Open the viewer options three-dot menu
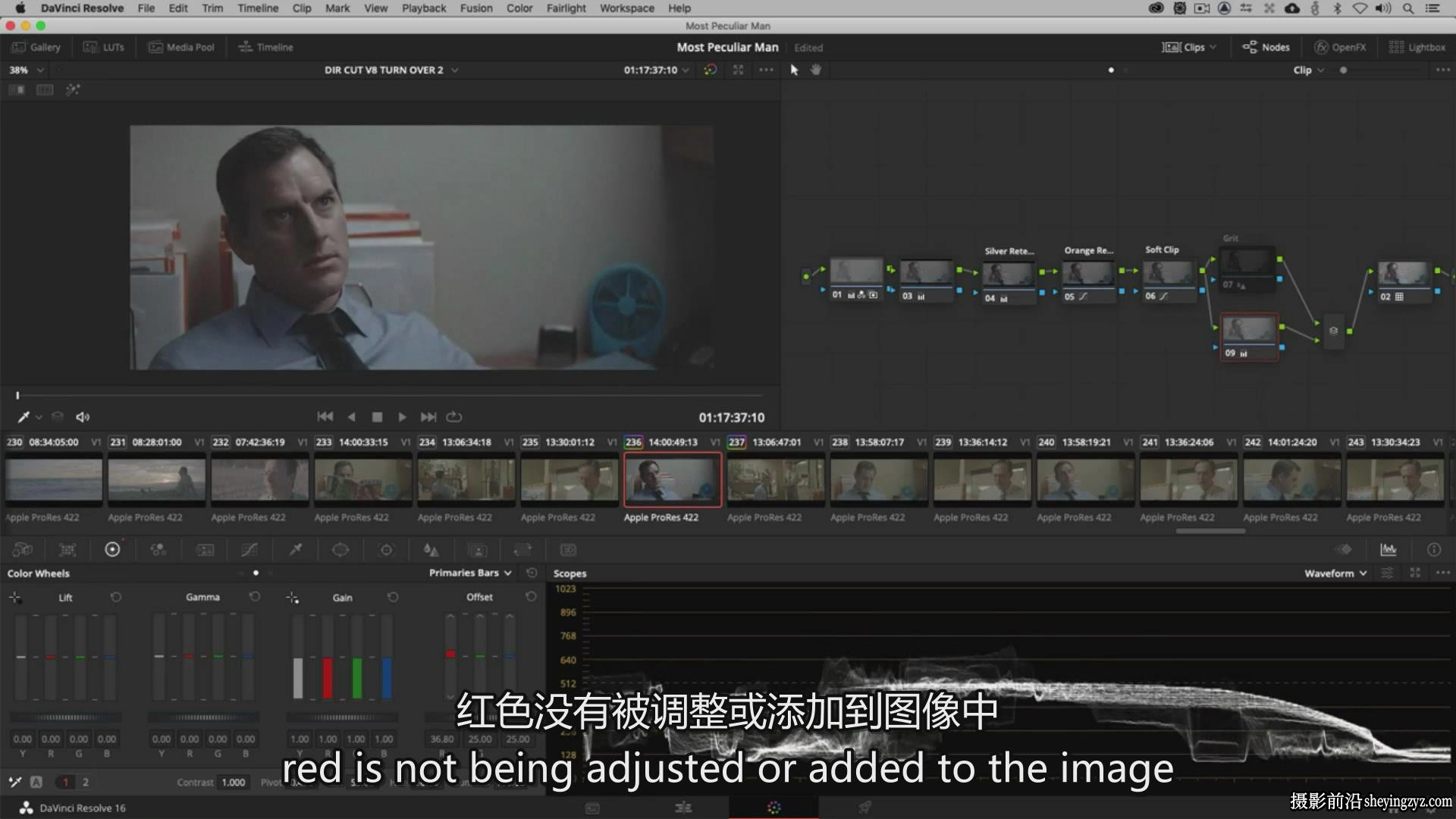Screen dimensions: 1456x819 (767, 70)
